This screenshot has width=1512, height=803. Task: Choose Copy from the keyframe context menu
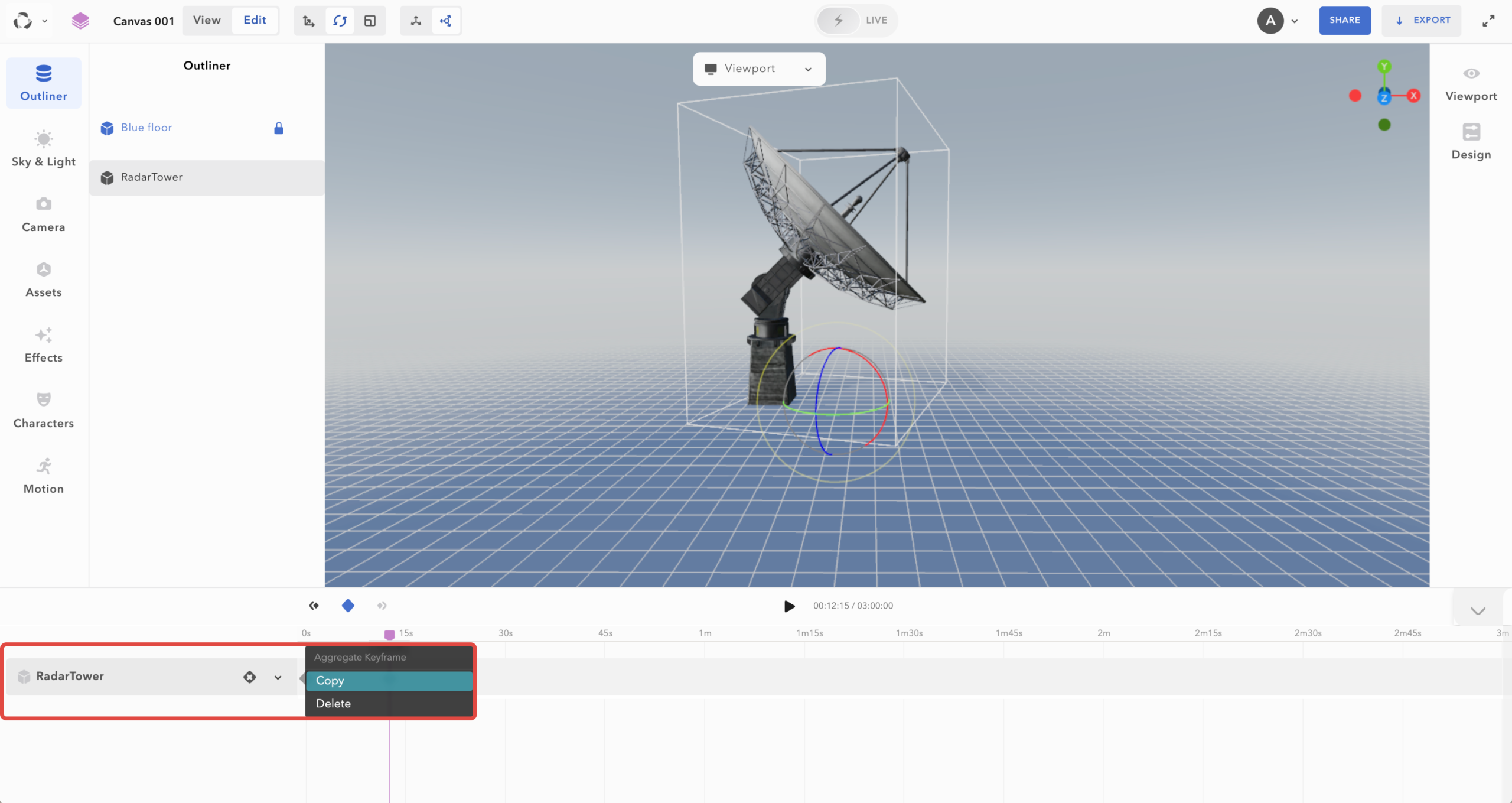coord(389,680)
